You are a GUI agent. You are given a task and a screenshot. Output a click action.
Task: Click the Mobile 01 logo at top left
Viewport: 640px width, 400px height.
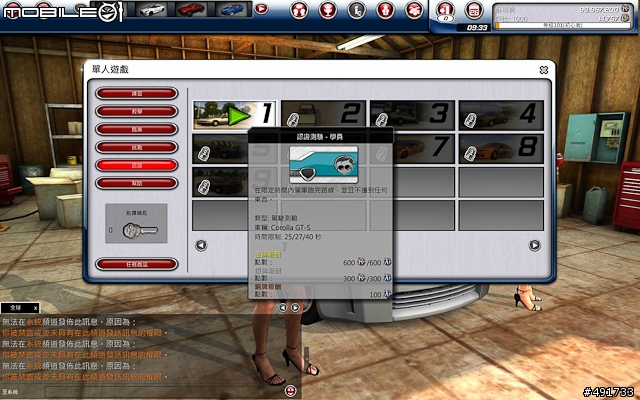coord(62,11)
